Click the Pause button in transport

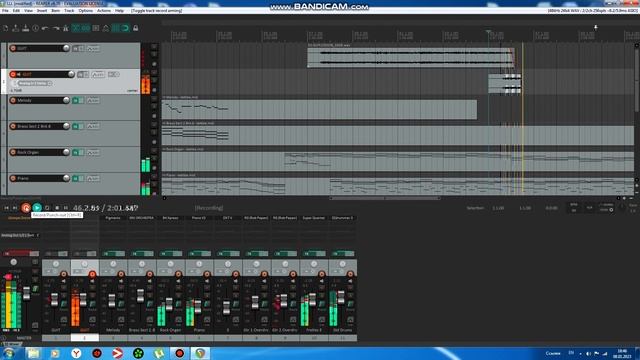65,208
